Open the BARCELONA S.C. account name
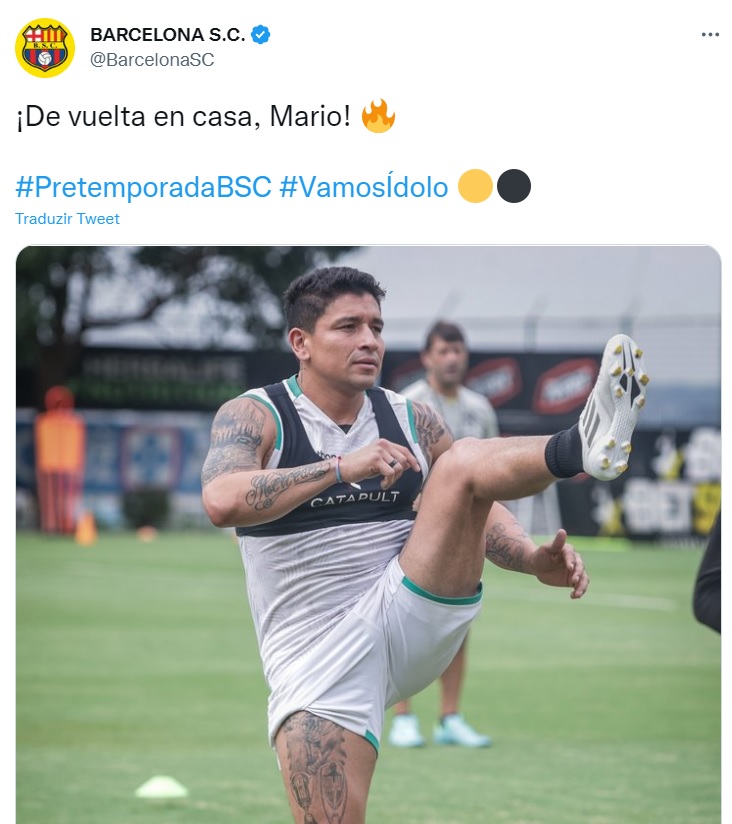 (x=168, y=35)
